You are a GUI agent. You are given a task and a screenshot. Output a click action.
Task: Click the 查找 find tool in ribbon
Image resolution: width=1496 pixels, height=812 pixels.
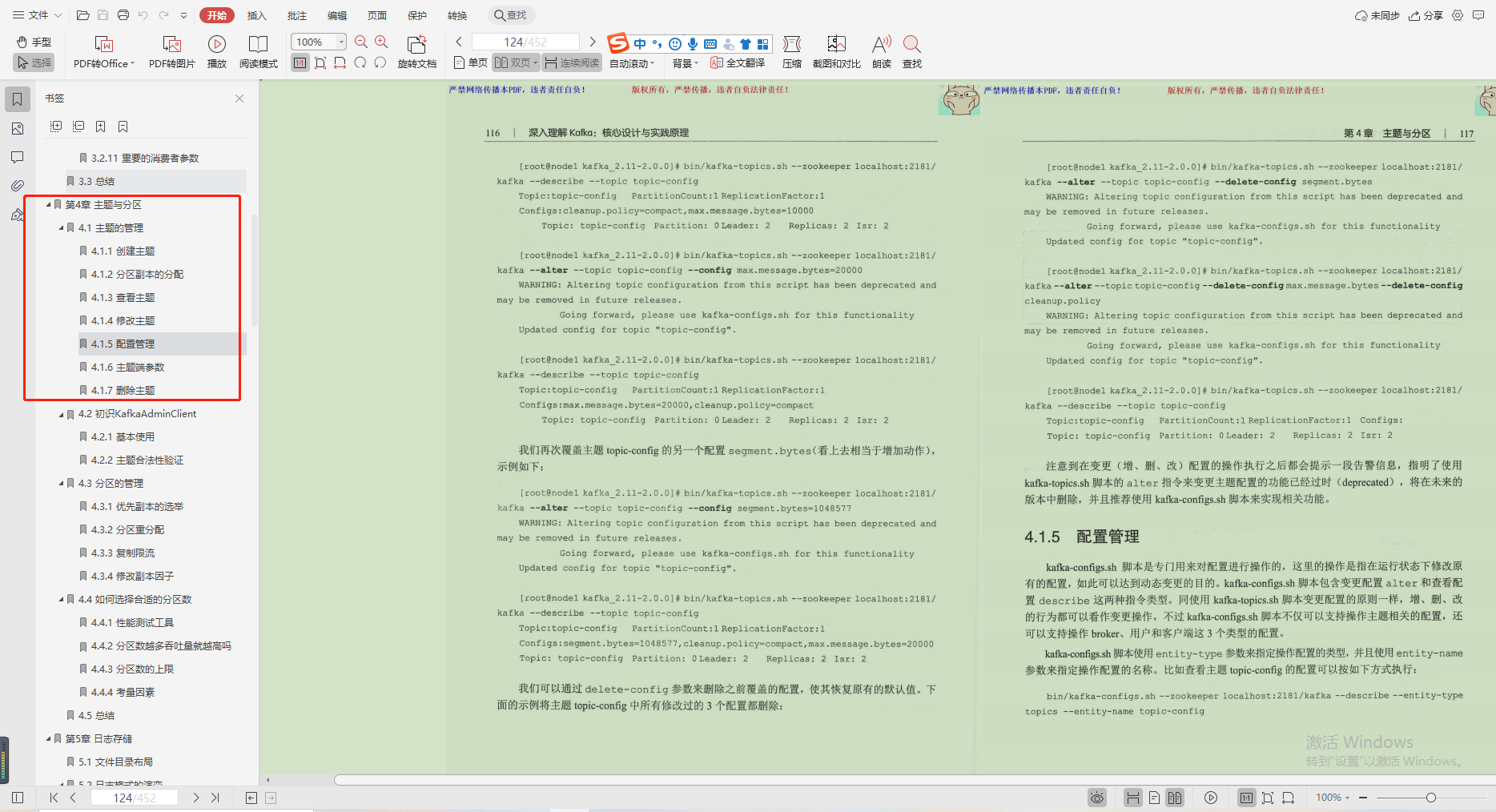pyautogui.click(x=912, y=52)
